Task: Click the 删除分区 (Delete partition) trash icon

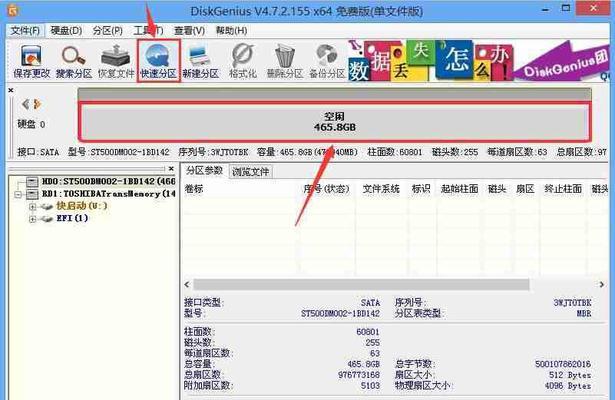Action: [x=285, y=61]
